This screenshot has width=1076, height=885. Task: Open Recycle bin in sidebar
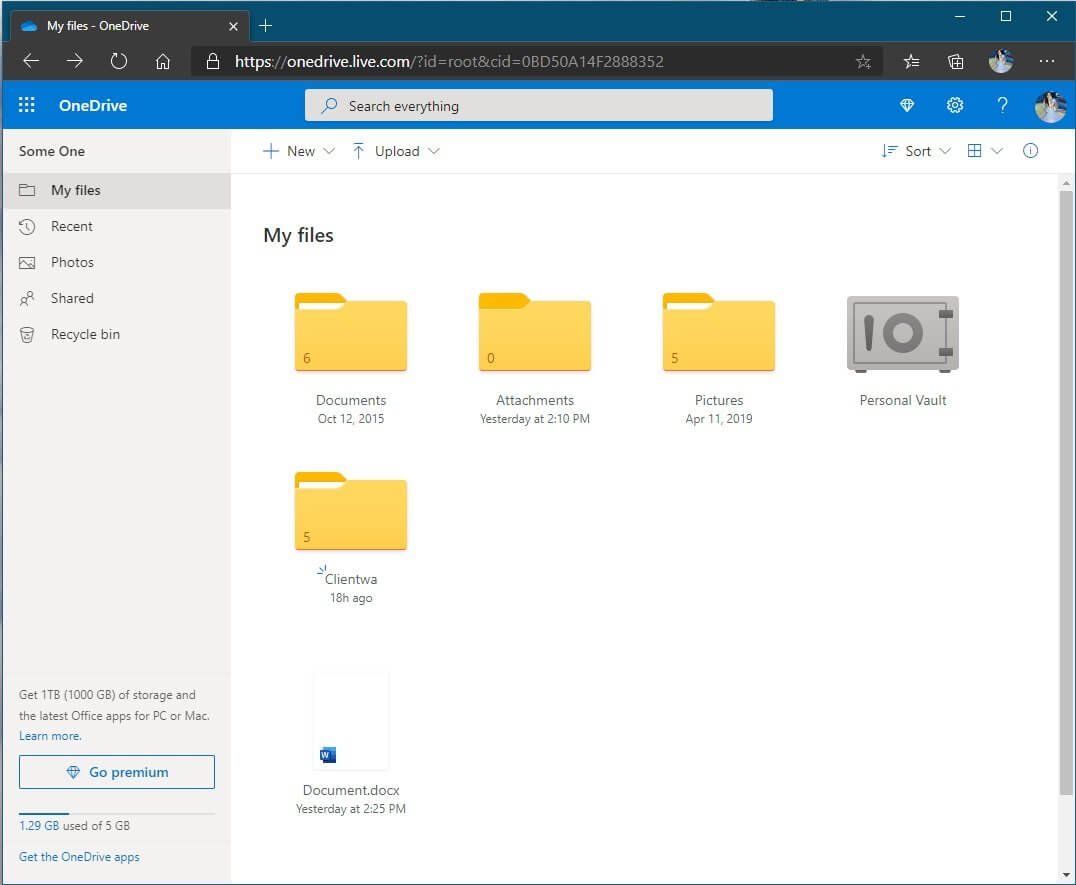click(117, 334)
